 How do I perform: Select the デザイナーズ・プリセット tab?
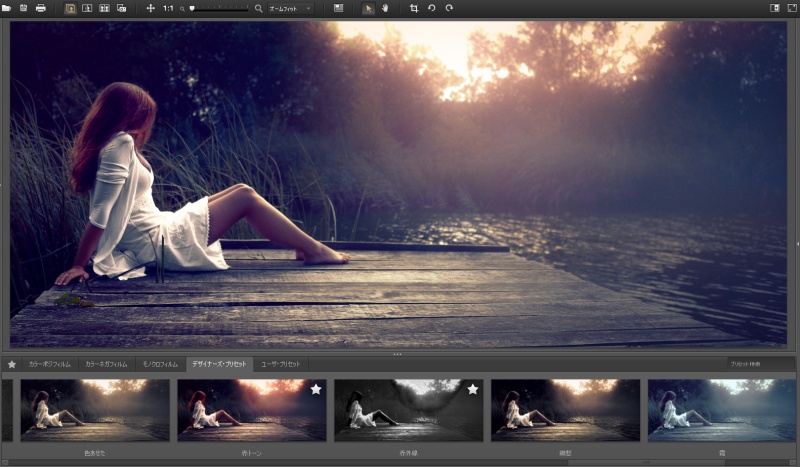(219, 364)
